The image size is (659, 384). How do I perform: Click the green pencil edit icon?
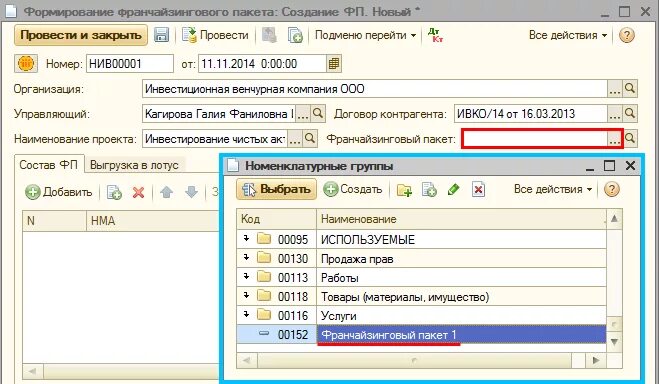click(453, 190)
